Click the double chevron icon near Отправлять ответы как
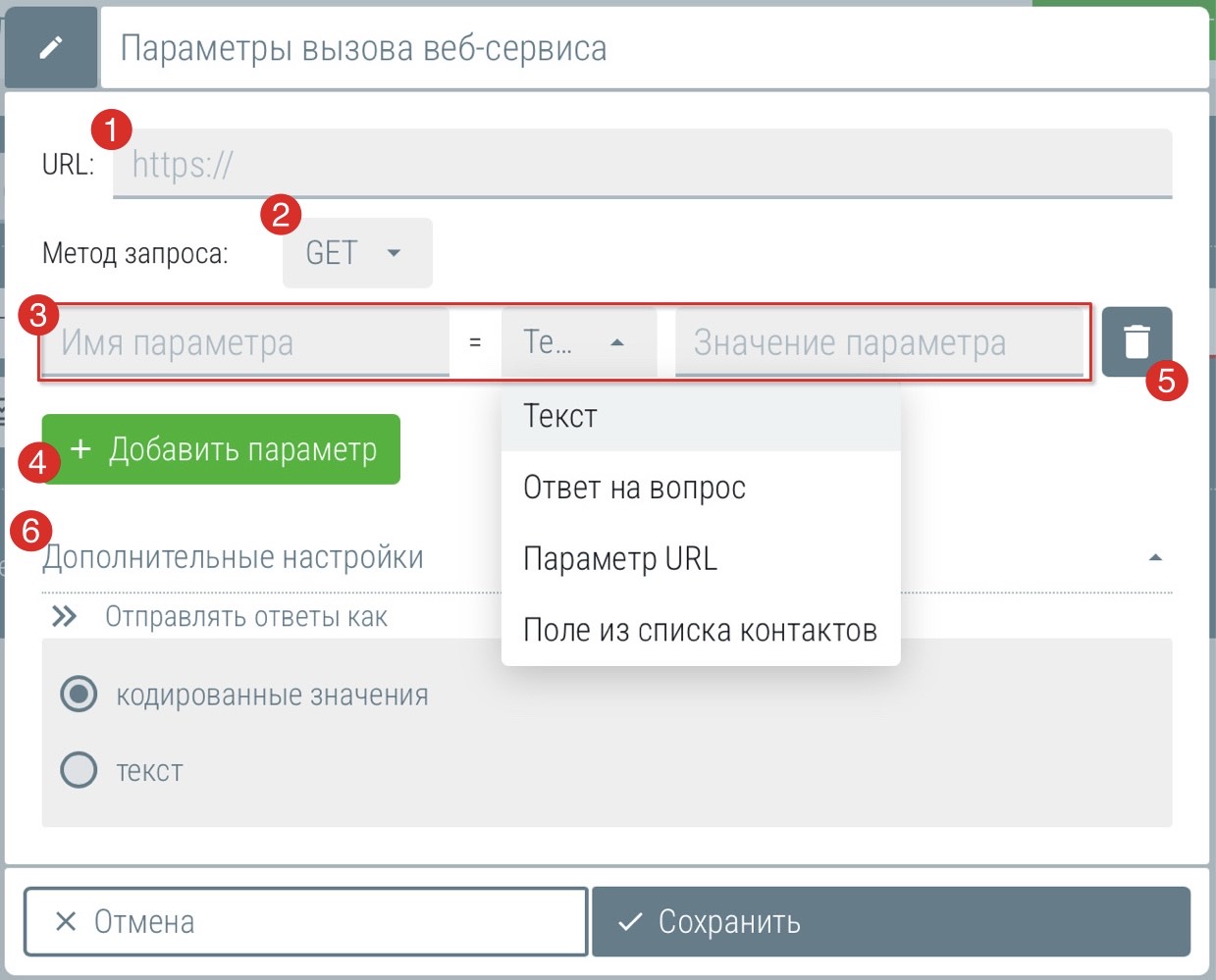The height and width of the screenshot is (980, 1216). (65, 617)
